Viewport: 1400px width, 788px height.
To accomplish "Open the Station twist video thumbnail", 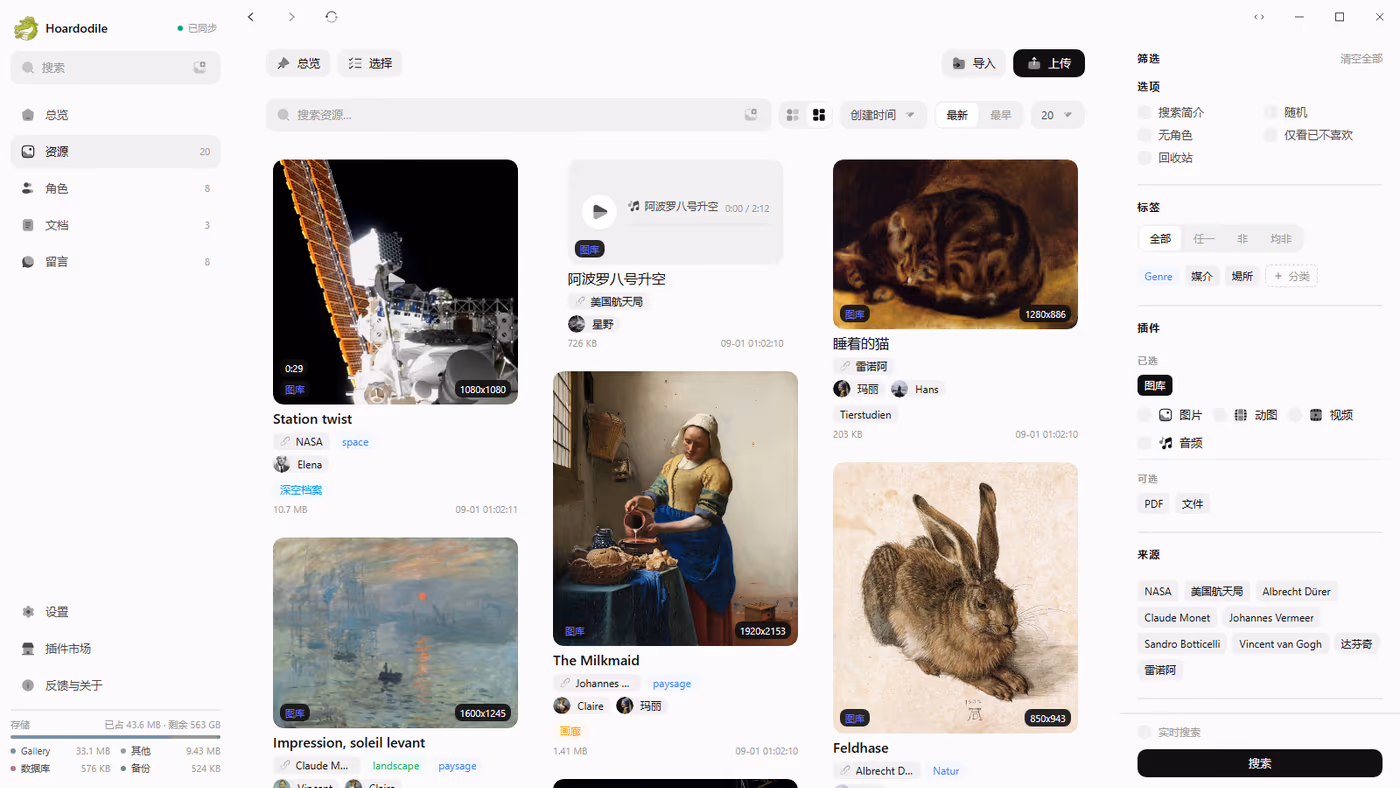I will pyautogui.click(x=395, y=282).
